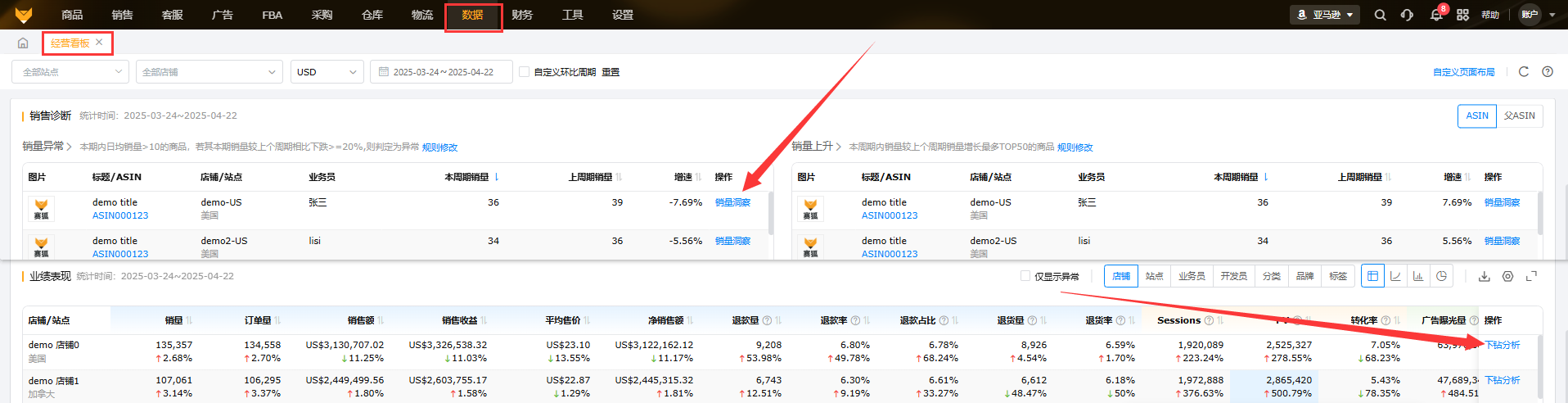Show the 退款量 help tooltip icon
This screenshot has width=1568, height=403.
767,320
